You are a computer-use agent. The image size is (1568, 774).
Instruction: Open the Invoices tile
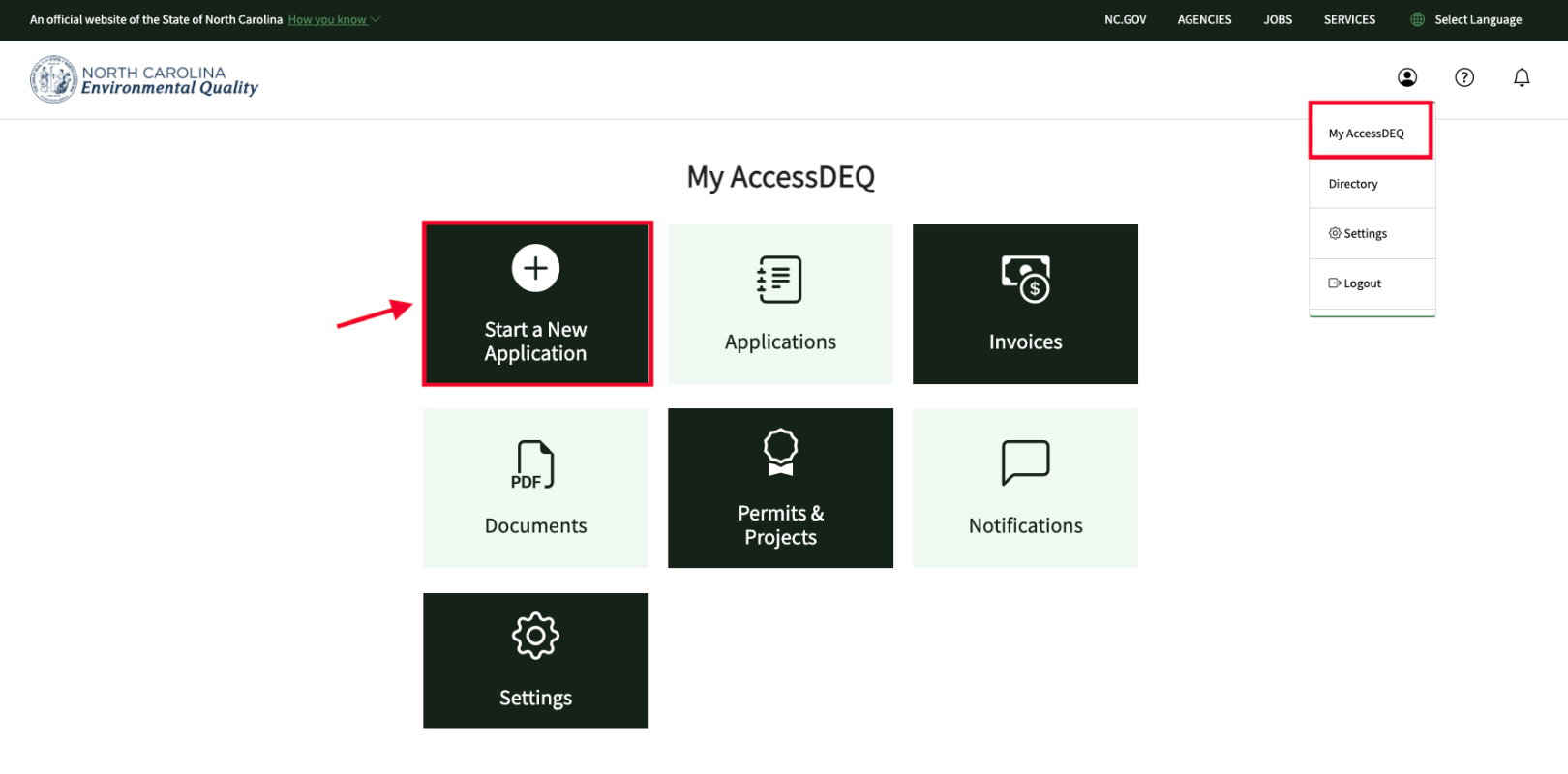pyautogui.click(x=1025, y=304)
